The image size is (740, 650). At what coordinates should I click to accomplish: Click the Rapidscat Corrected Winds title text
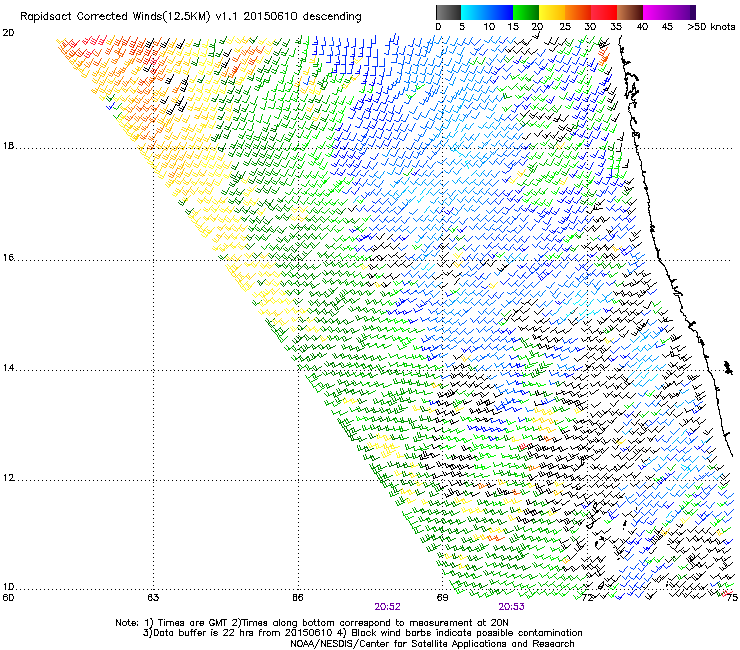coord(191,17)
